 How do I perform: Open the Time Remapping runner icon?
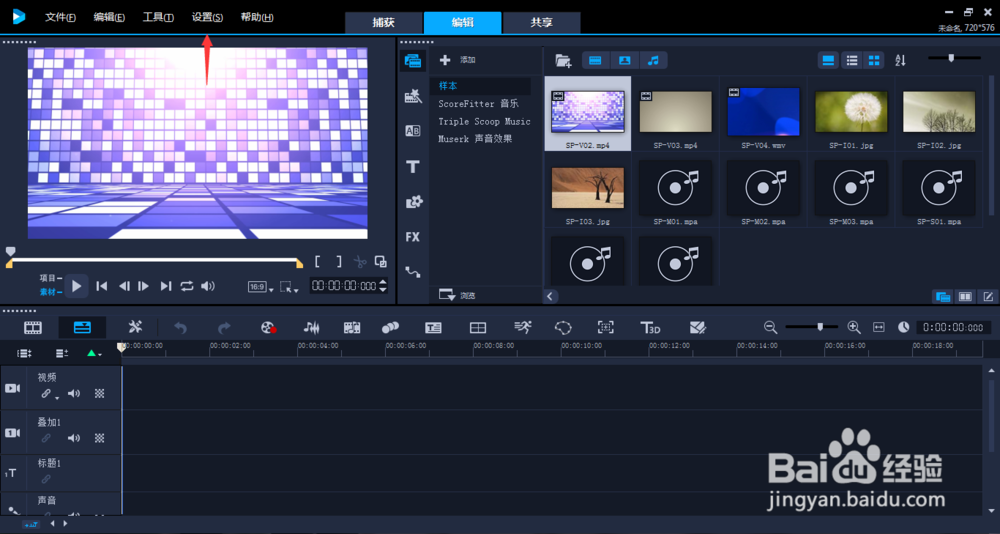coord(522,327)
